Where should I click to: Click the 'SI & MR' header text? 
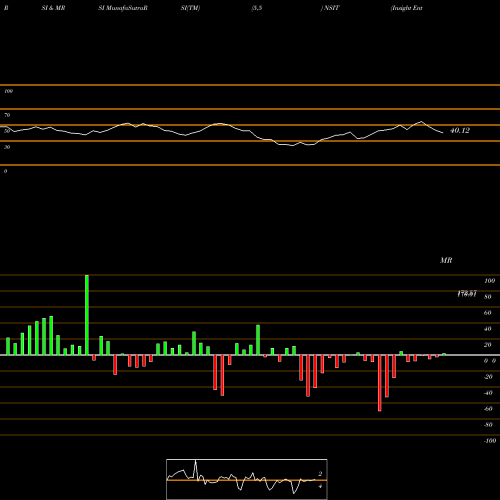[x=53, y=8]
